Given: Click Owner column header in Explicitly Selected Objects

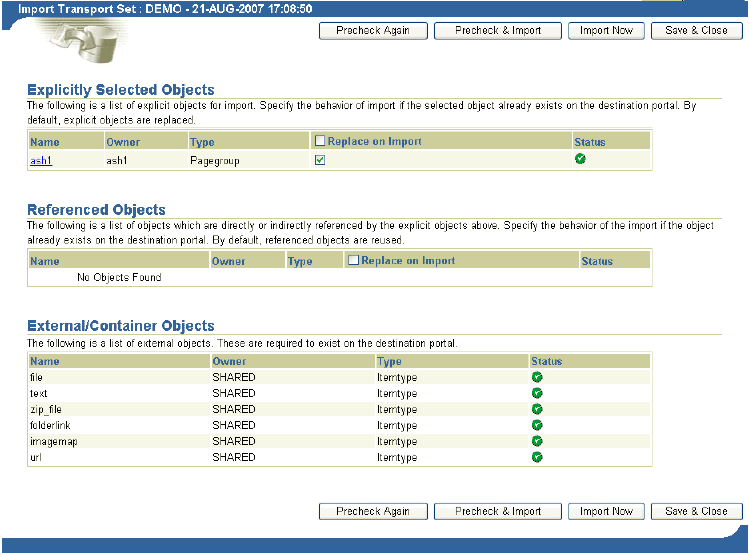Looking at the screenshot, I should 123,142.
